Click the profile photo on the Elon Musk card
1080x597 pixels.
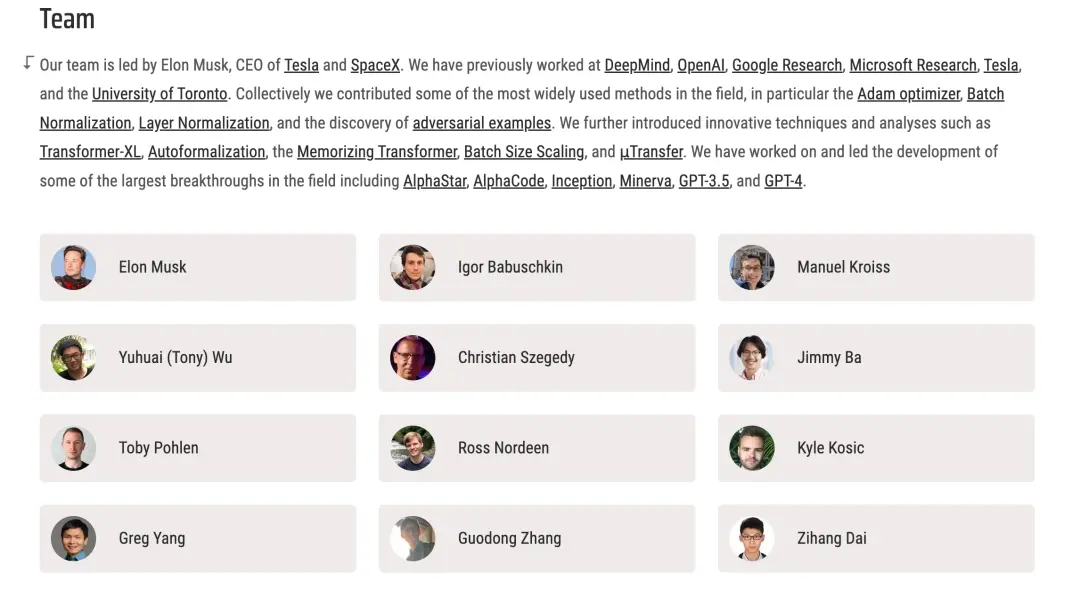[73, 267]
